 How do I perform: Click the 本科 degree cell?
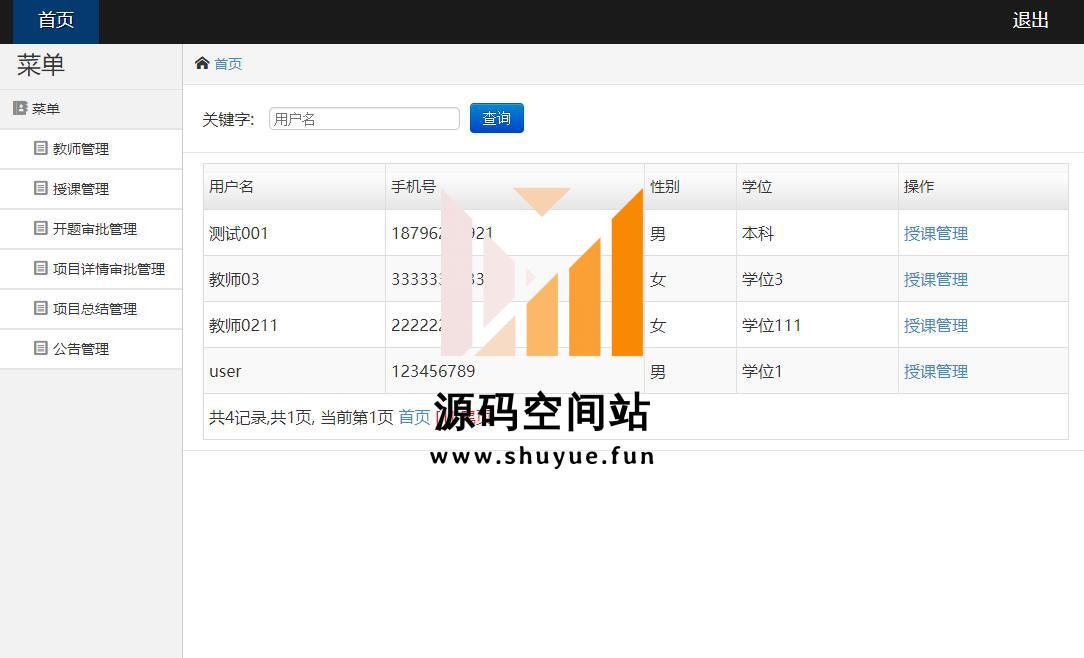[x=817, y=234]
